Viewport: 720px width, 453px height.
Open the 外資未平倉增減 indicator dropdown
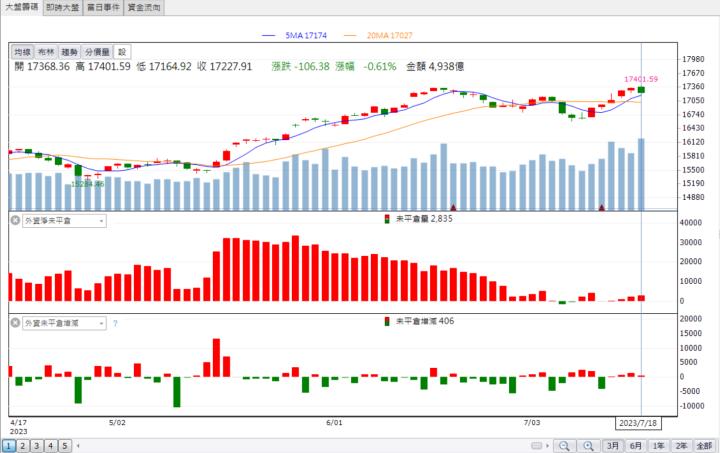click(64, 323)
